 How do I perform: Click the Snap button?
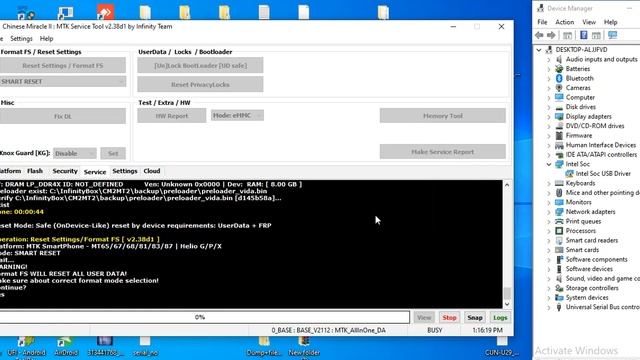click(475, 318)
